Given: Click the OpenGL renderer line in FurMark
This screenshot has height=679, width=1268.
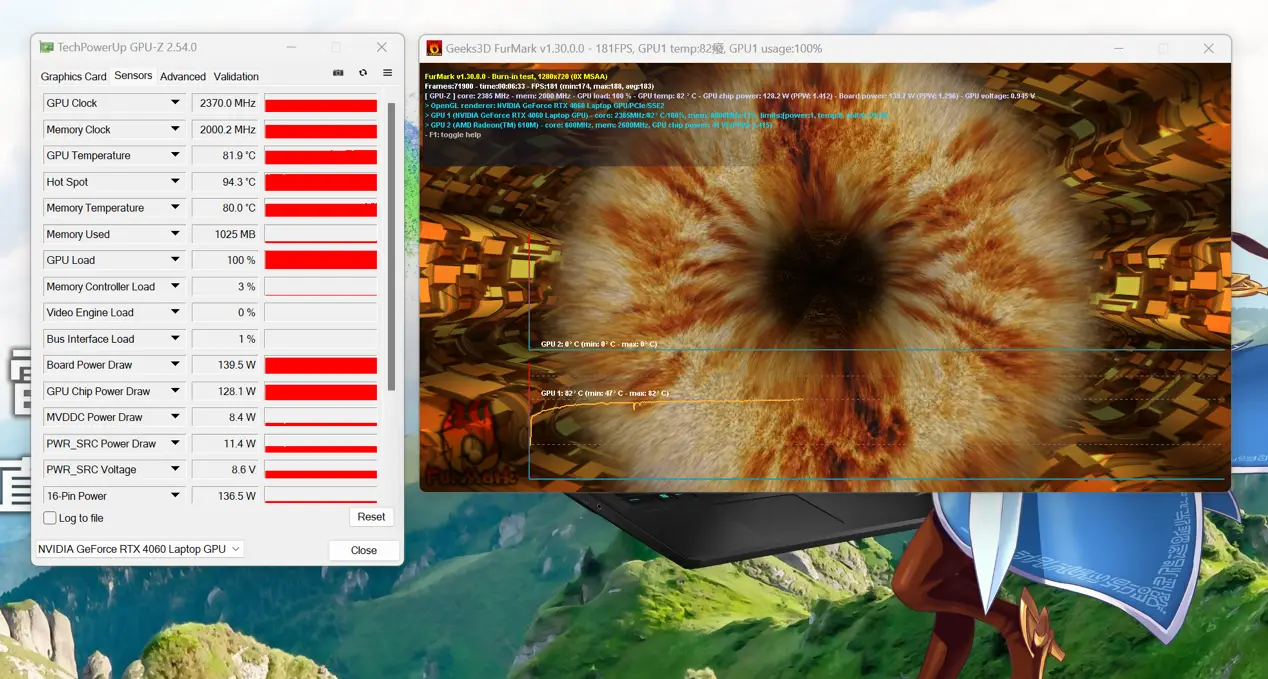Looking at the screenshot, I should pos(544,105).
